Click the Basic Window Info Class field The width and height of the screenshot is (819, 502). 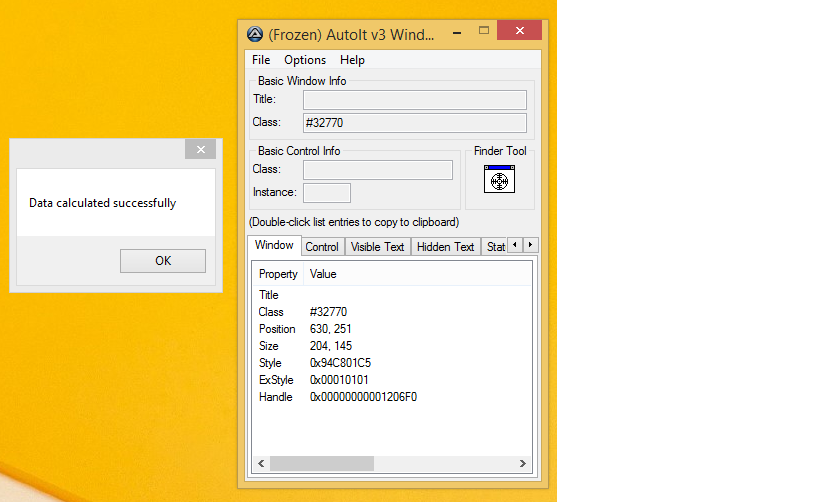(x=415, y=123)
